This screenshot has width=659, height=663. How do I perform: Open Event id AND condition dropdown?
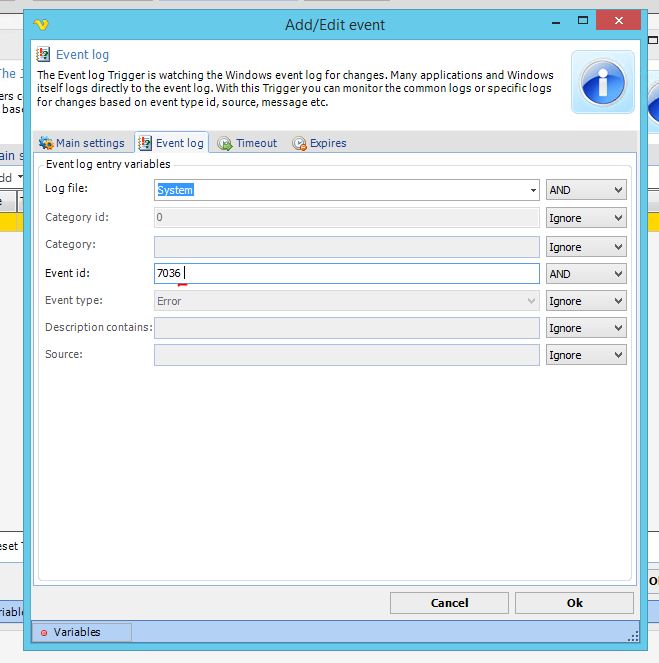(x=586, y=273)
